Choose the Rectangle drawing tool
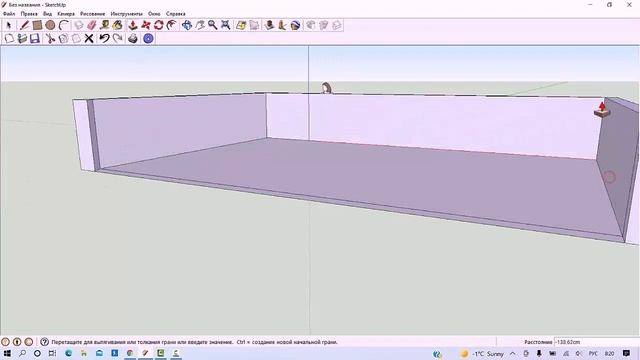 (x=37, y=25)
